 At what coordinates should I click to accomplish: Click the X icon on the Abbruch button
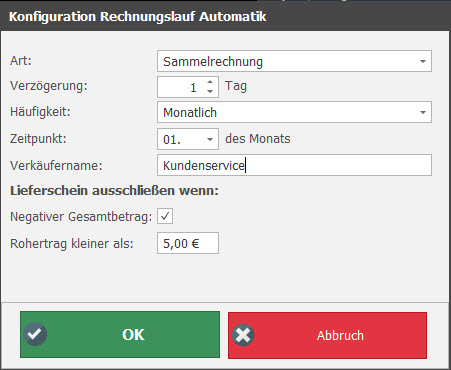pos(243,335)
